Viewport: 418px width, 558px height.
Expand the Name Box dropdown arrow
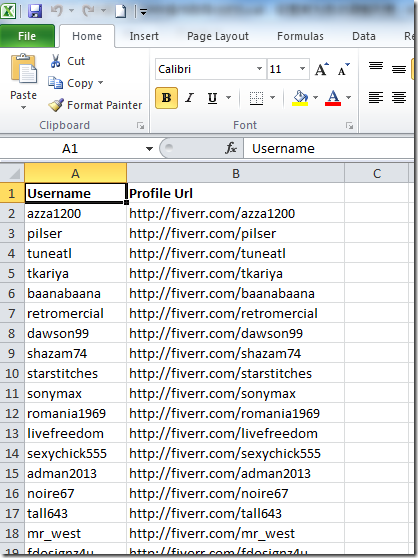[149, 149]
